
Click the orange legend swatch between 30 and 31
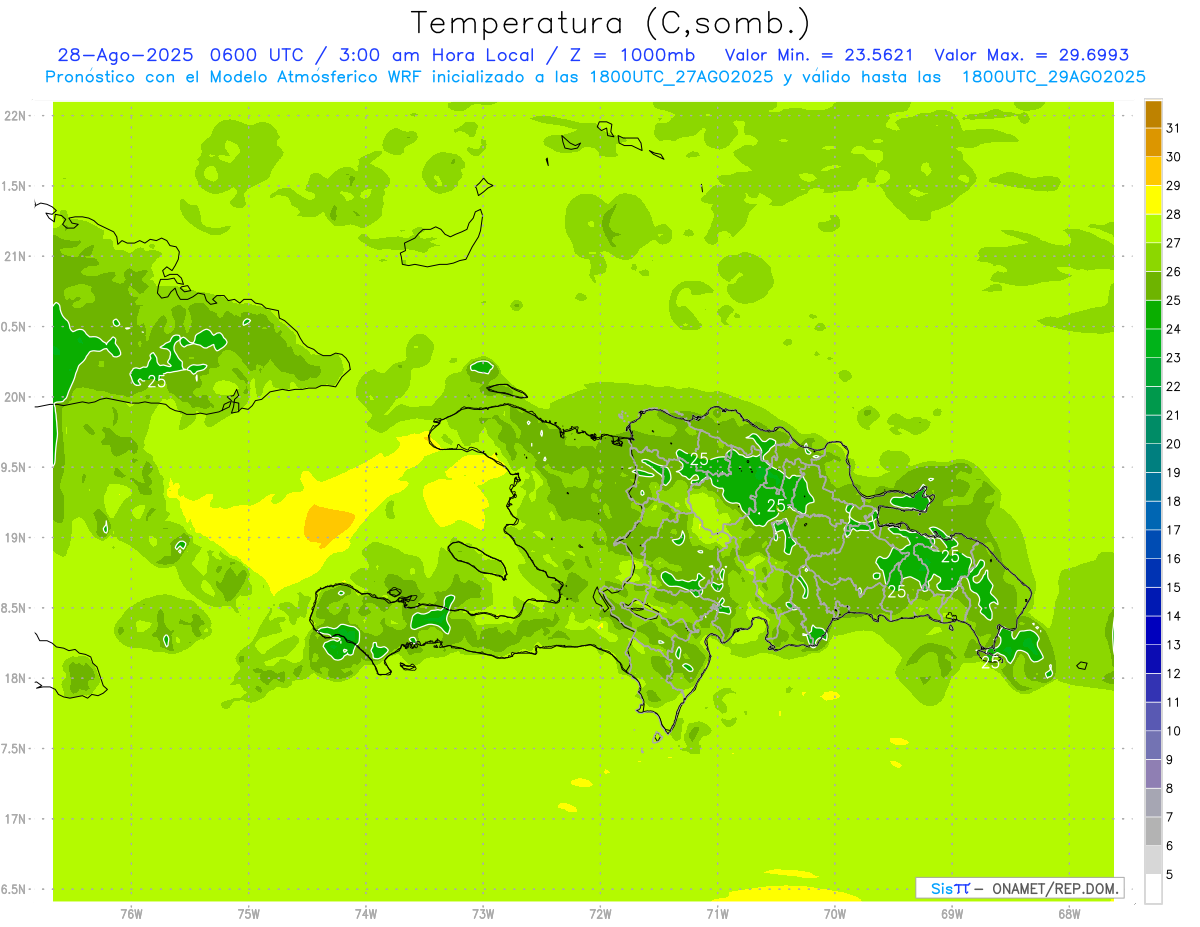click(1153, 143)
